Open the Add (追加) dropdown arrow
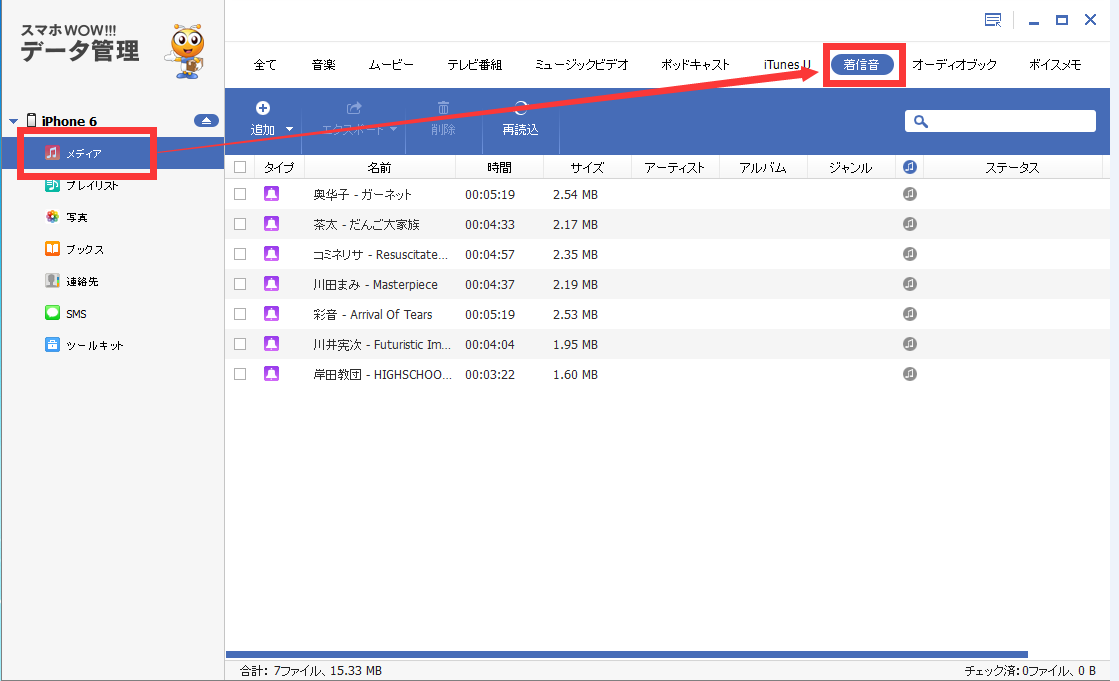 pos(289,129)
